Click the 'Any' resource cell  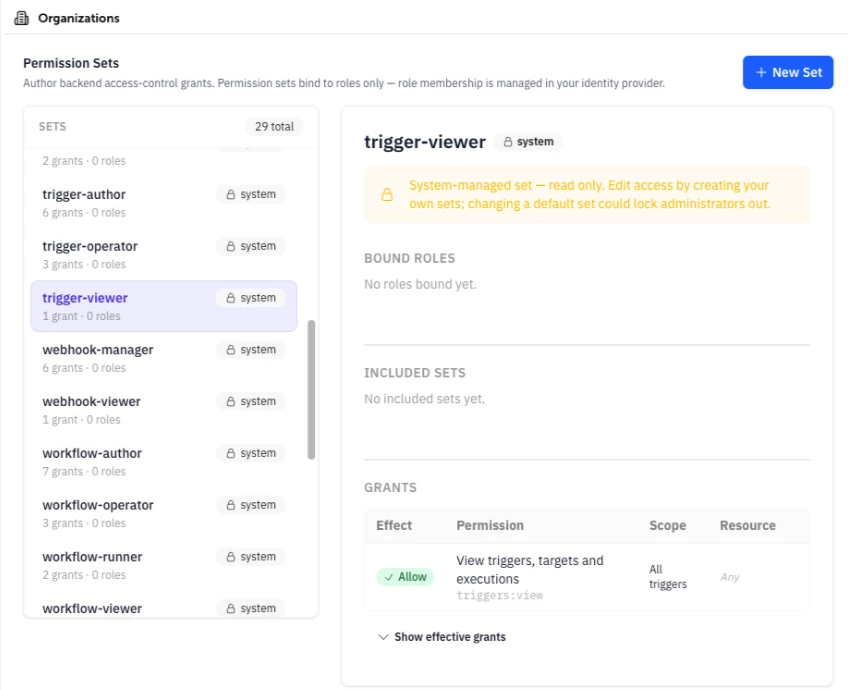tap(730, 577)
